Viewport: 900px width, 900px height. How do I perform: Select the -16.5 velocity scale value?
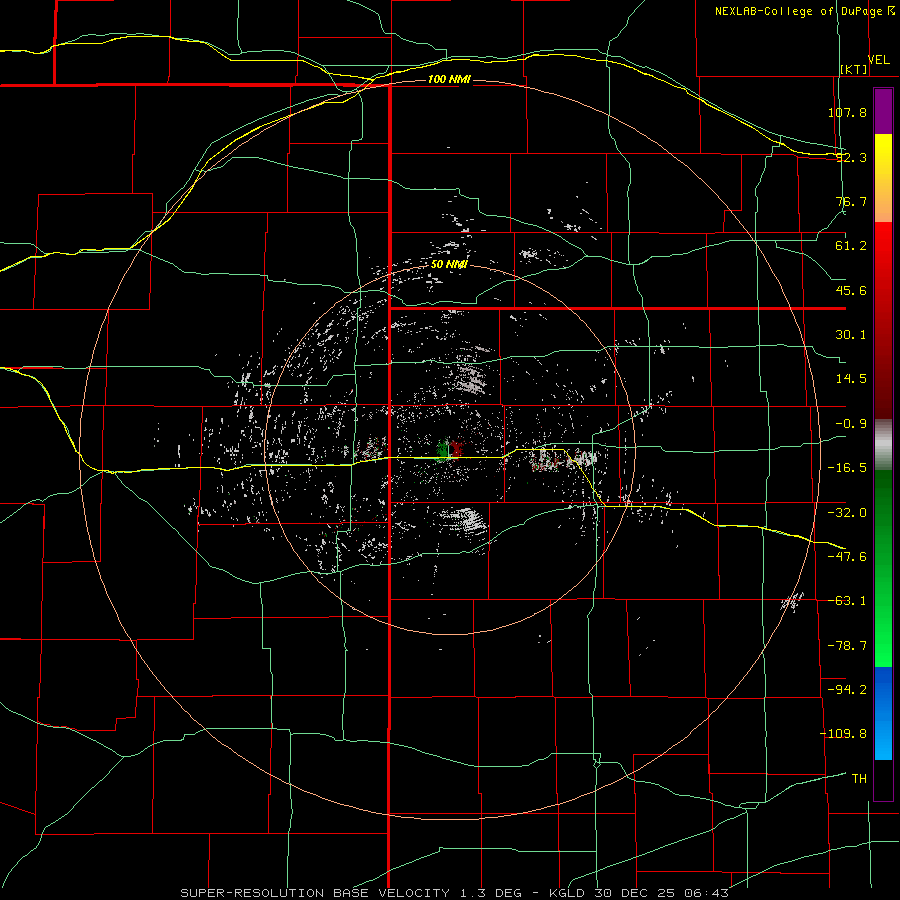click(847, 468)
